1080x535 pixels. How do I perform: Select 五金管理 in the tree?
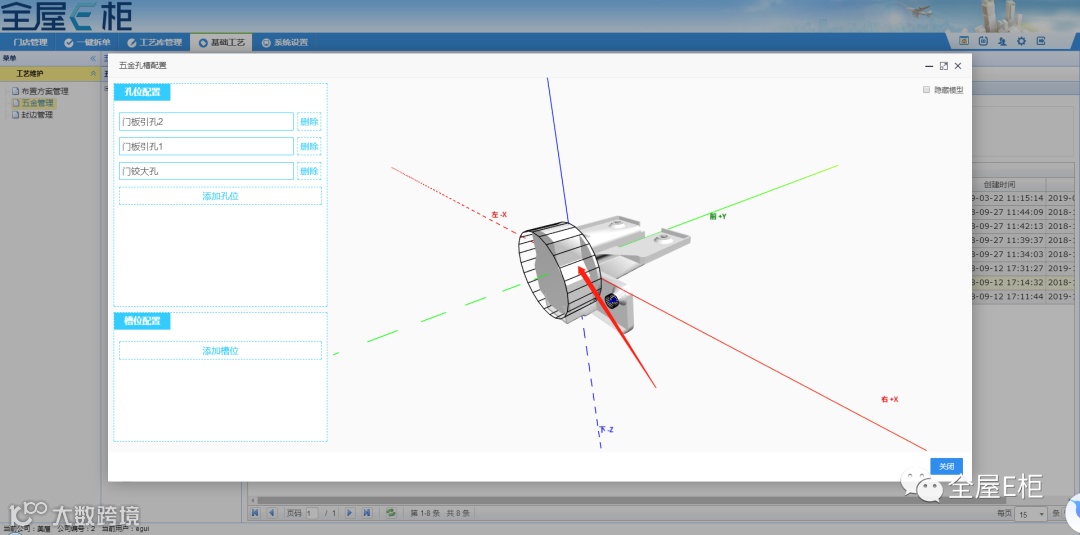[37, 103]
